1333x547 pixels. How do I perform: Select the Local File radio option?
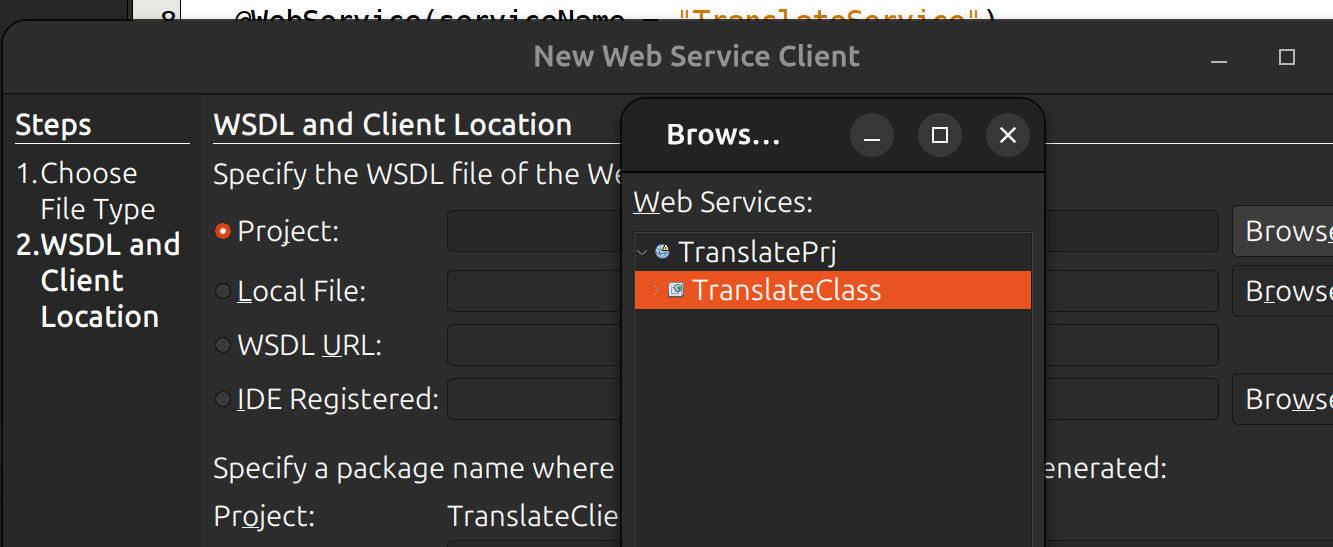point(223,291)
